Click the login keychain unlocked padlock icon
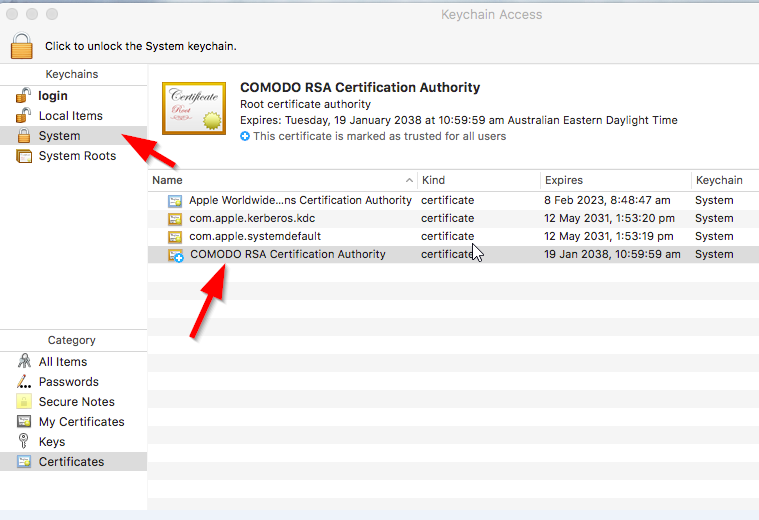The image size is (759, 520). 23,95
